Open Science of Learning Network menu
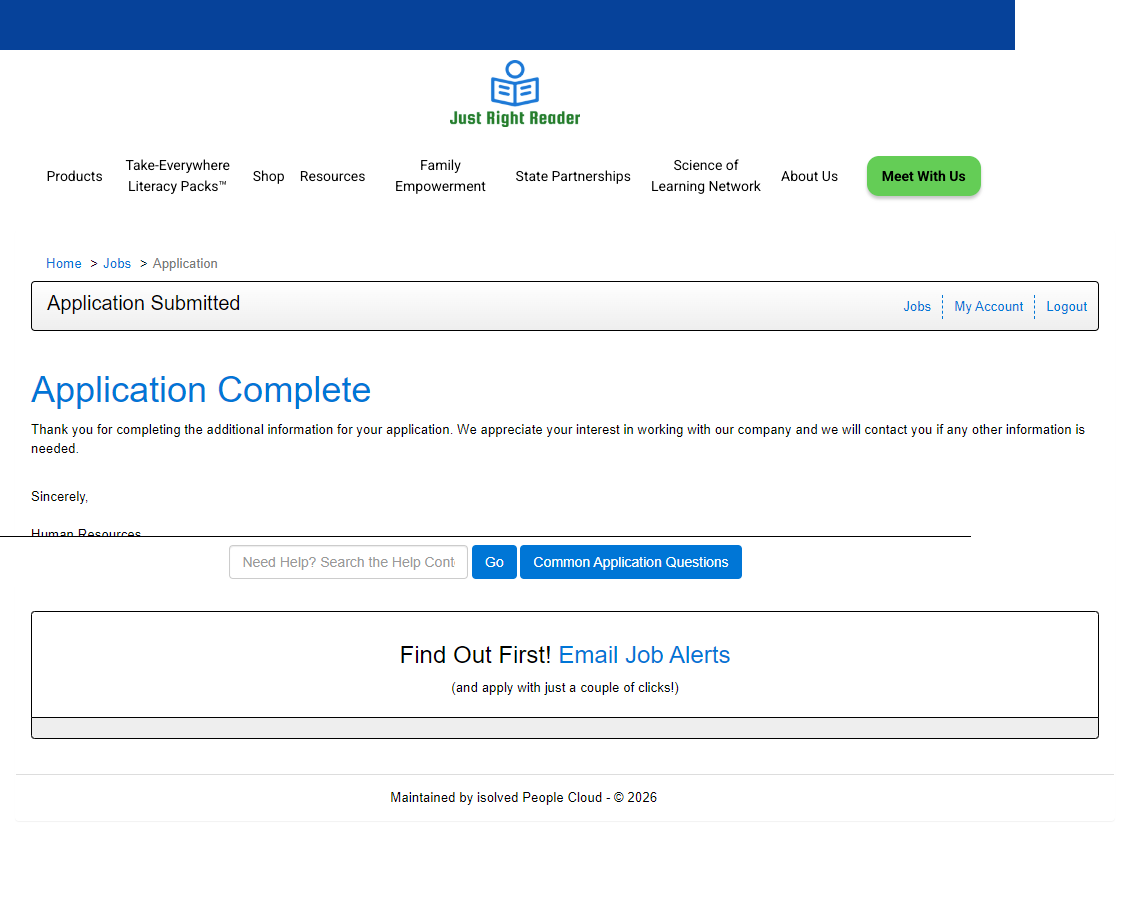 click(x=705, y=176)
